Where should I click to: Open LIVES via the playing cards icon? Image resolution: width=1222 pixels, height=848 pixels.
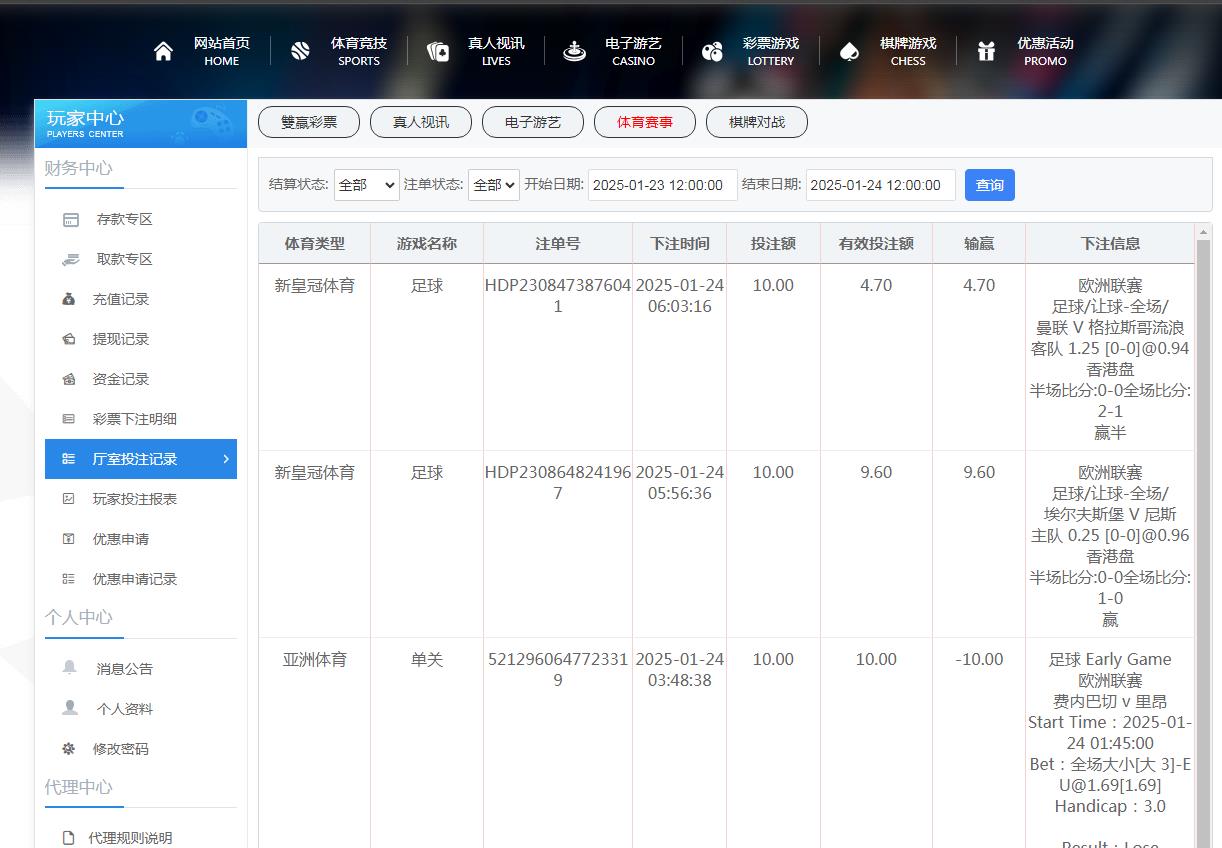(x=437, y=50)
